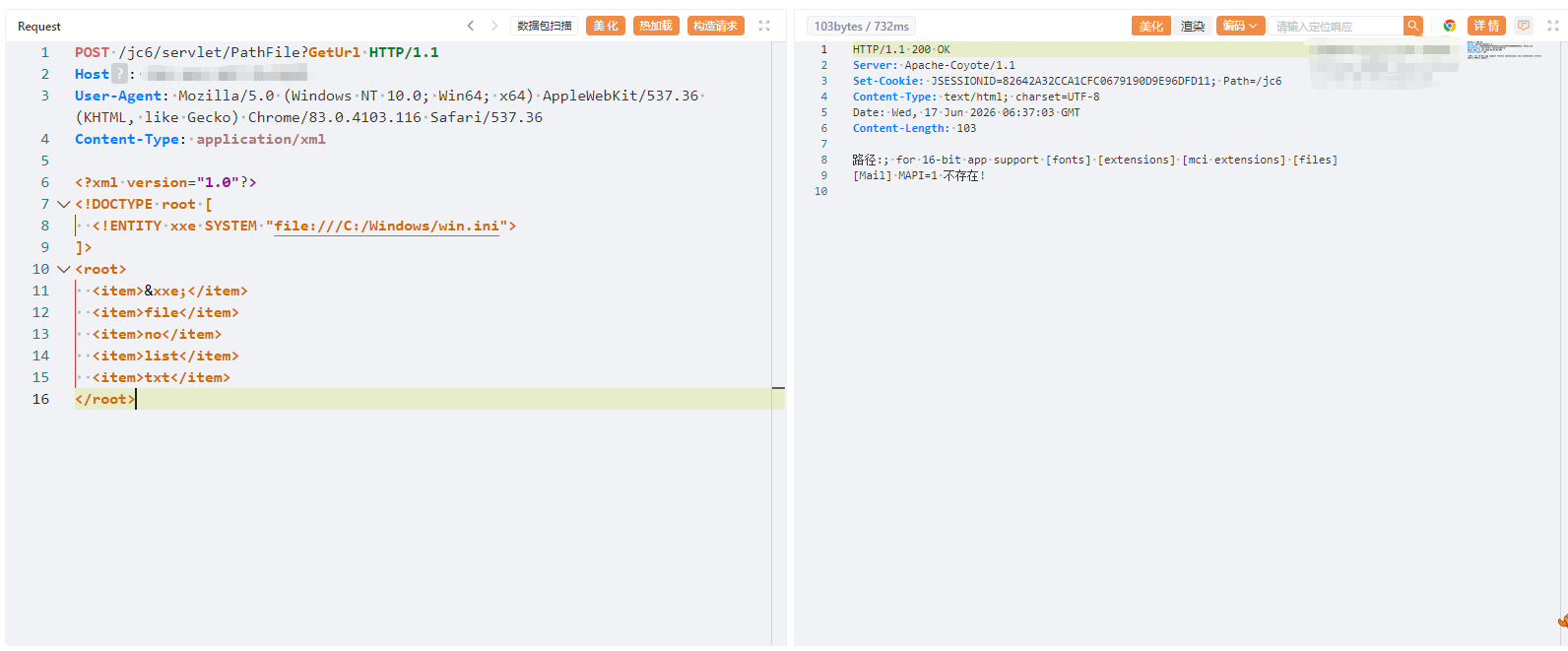Click the comment bubble icon in the response toolbar
1568x651 pixels.
(1524, 26)
